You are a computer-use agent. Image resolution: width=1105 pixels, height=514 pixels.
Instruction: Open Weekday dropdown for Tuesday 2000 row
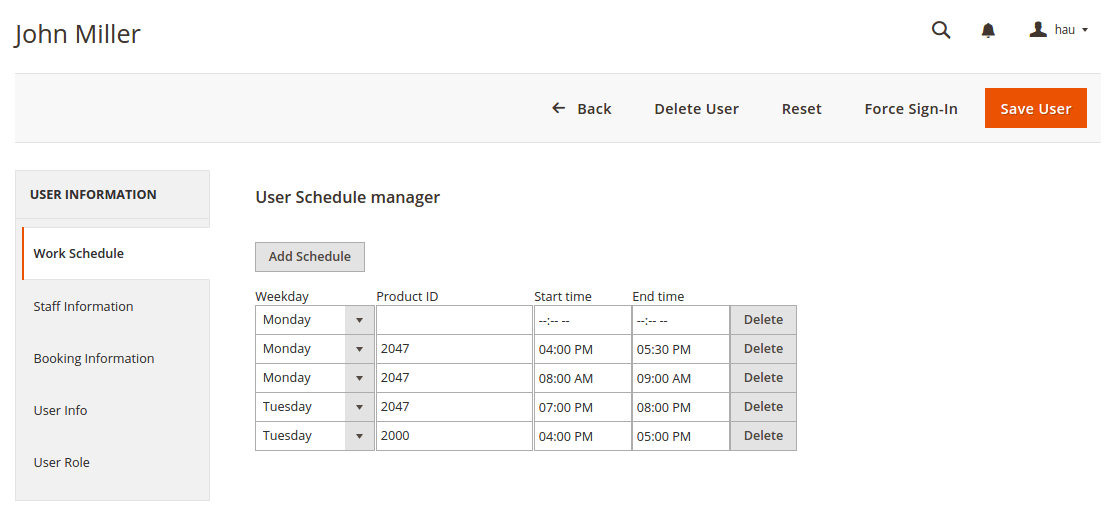[314, 436]
